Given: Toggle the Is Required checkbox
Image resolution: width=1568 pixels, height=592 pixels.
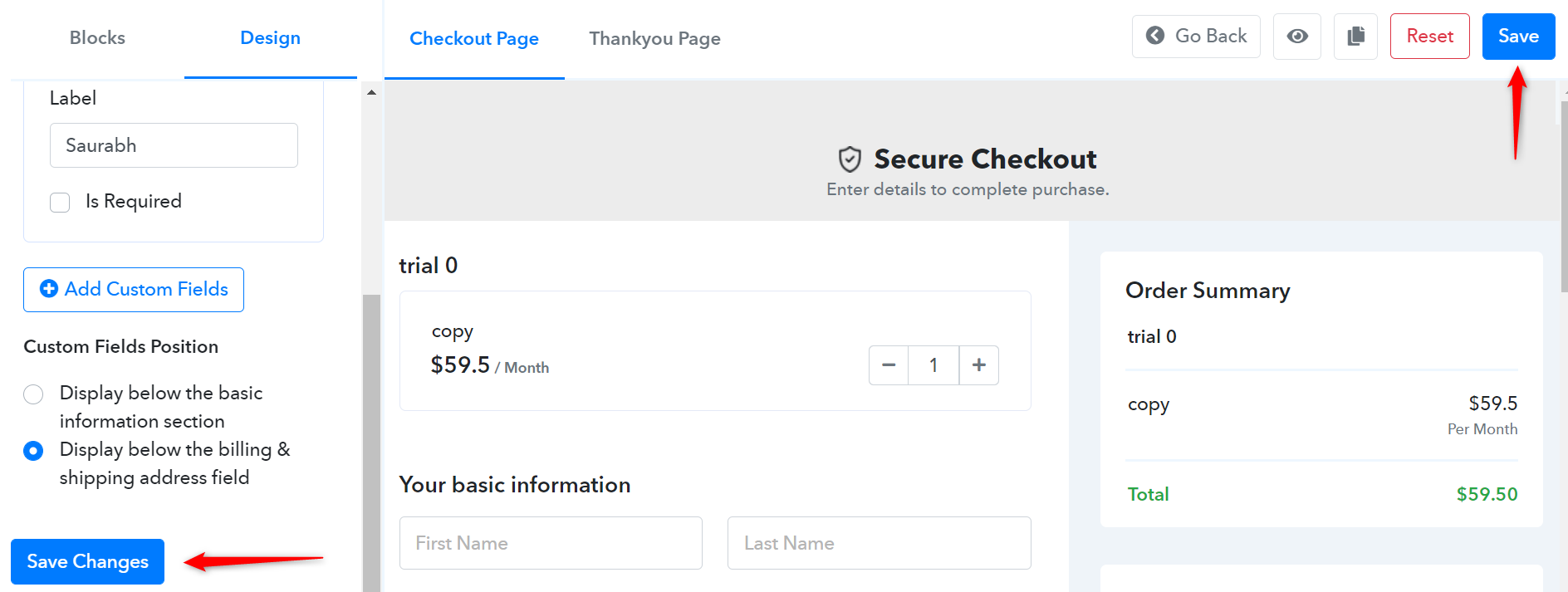Looking at the screenshot, I should [x=60, y=202].
